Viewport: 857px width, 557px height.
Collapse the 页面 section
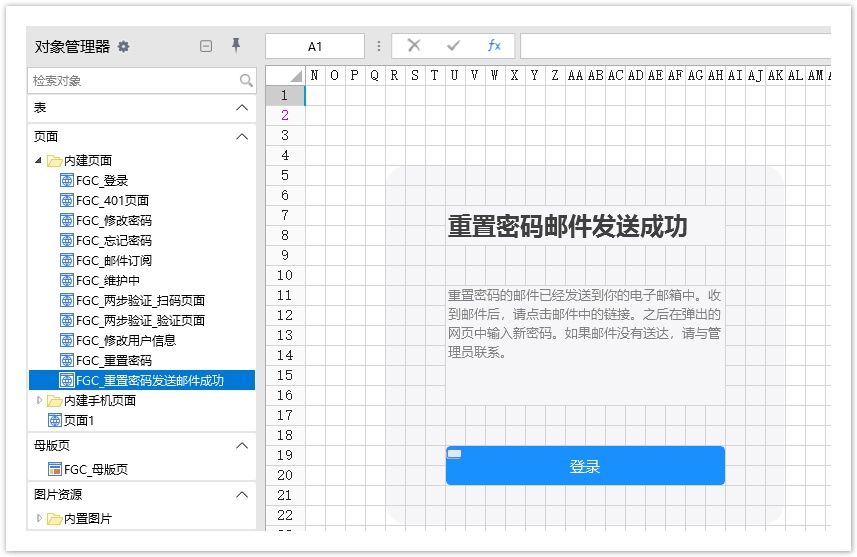tap(242, 137)
